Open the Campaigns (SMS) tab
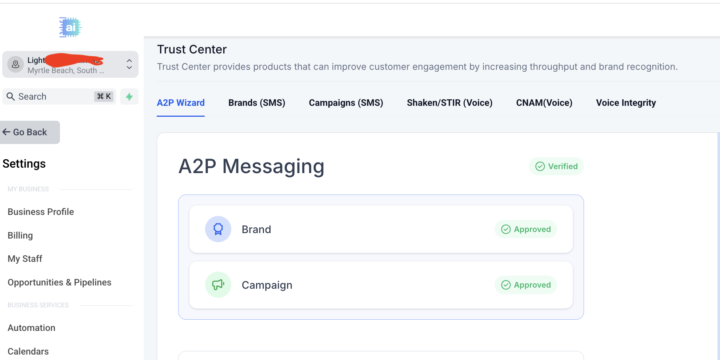 [346, 103]
